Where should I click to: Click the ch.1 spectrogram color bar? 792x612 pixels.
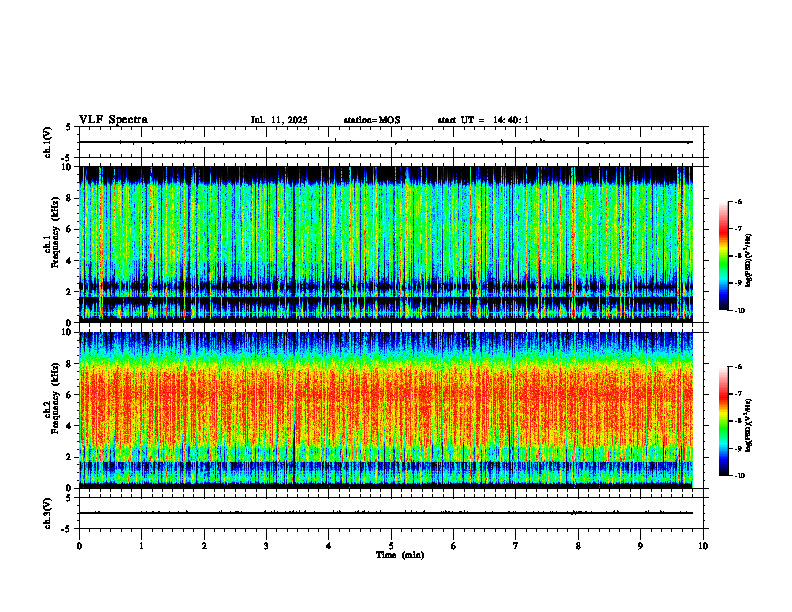[723, 256]
